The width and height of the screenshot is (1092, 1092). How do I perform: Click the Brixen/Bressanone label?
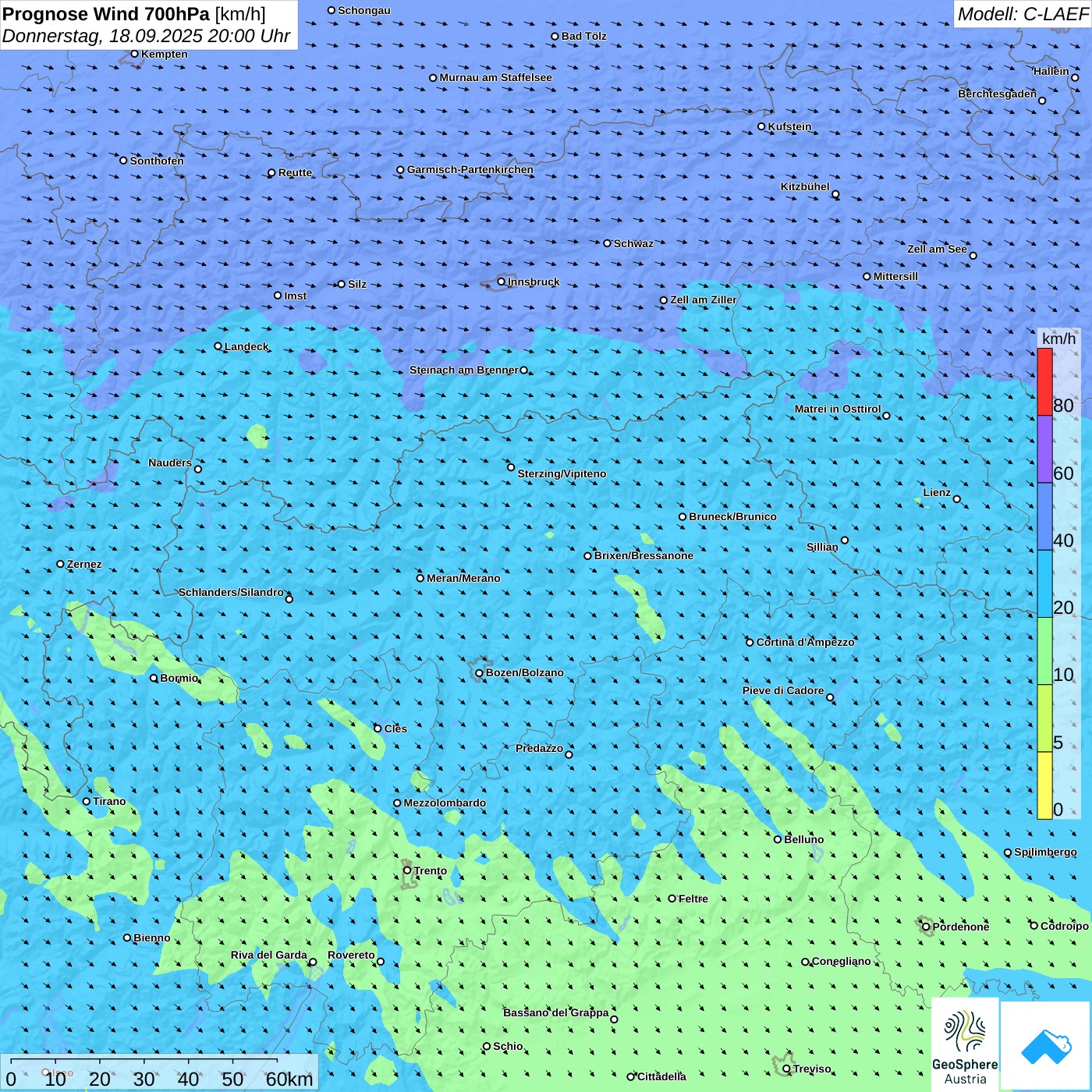tap(643, 555)
